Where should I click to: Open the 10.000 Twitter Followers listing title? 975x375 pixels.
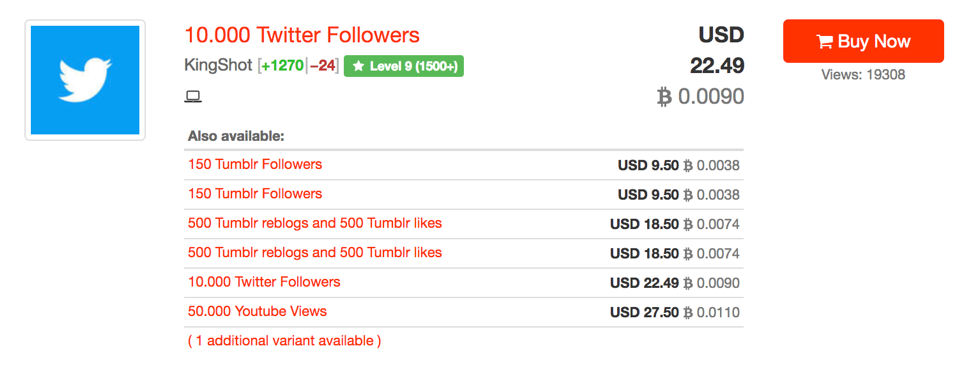click(x=302, y=35)
